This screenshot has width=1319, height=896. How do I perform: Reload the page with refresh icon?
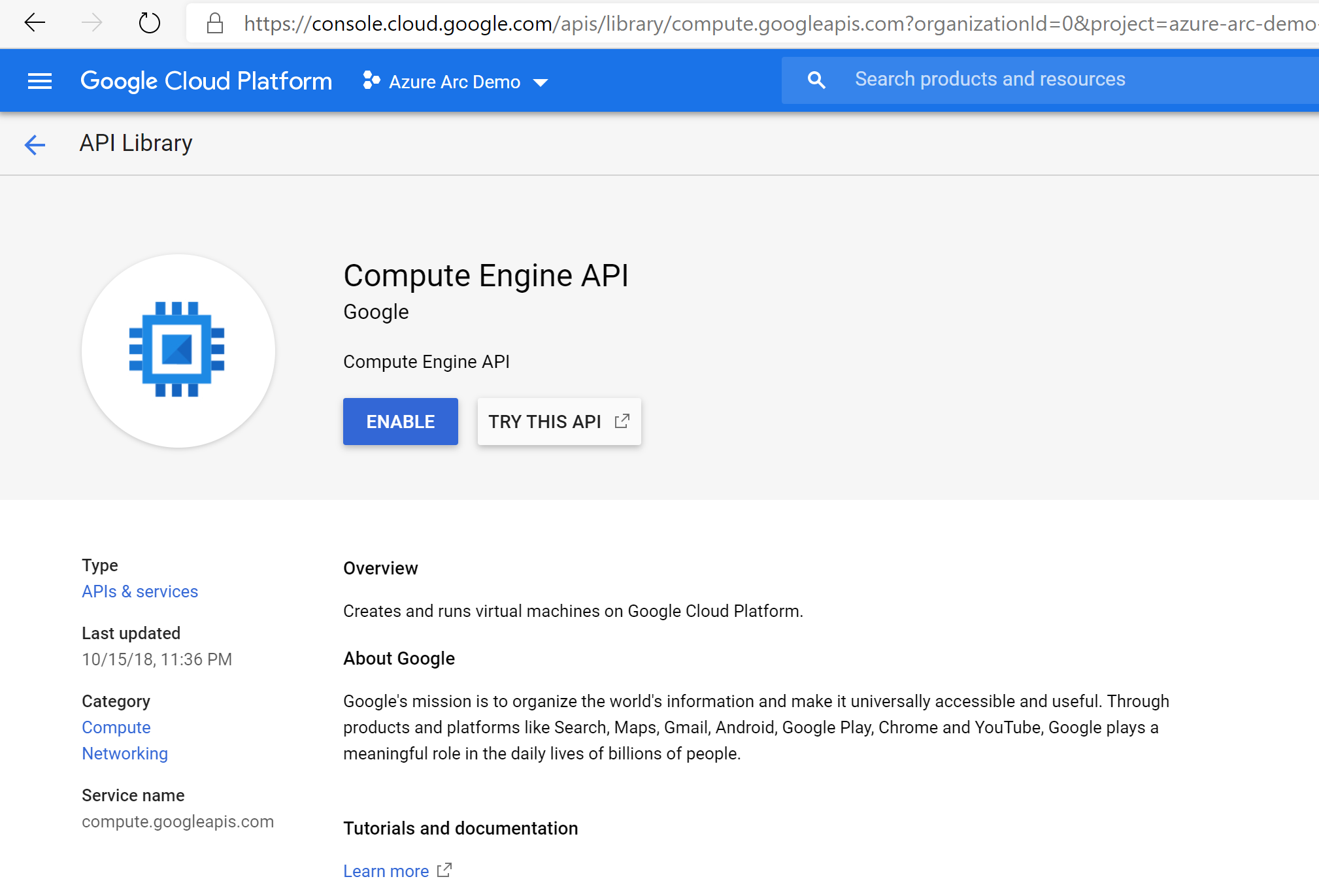tap(149, 24)
